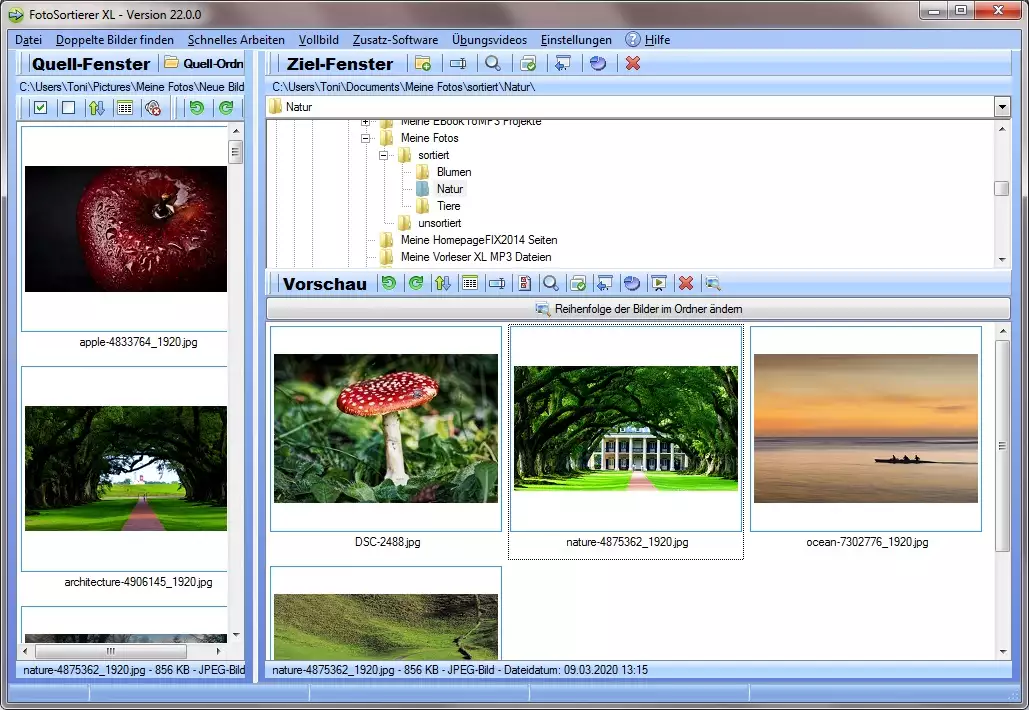The width and height of the screenshot is (1029, 710).
Task: Click the red X delete icon in Vorschau toolbar
Action: pos(685,284)
